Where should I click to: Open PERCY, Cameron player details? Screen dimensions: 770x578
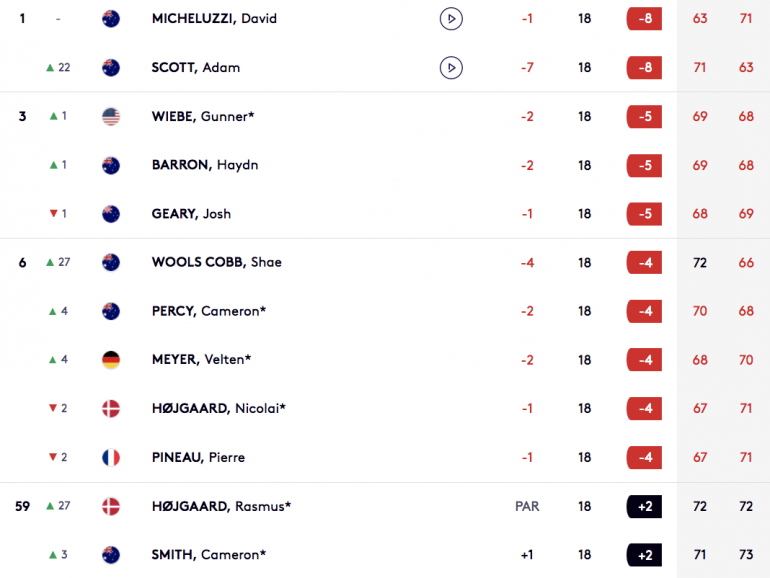[x=209, y=311]
